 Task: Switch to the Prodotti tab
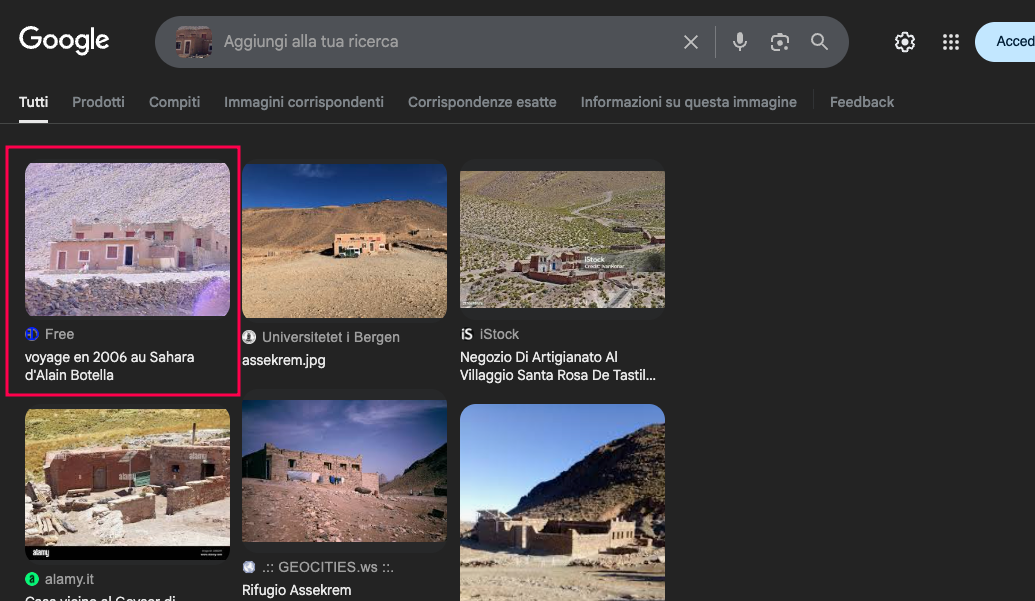tap(98, 102)
